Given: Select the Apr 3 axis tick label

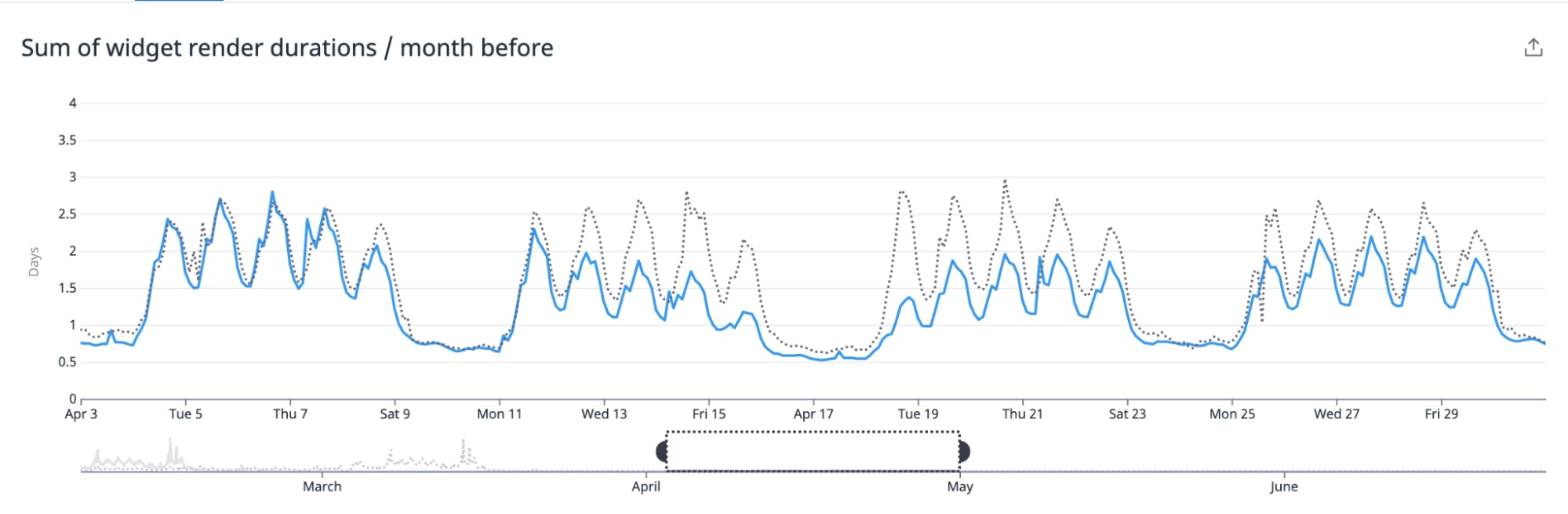Looking at the screenshot, I should point(79,413).
